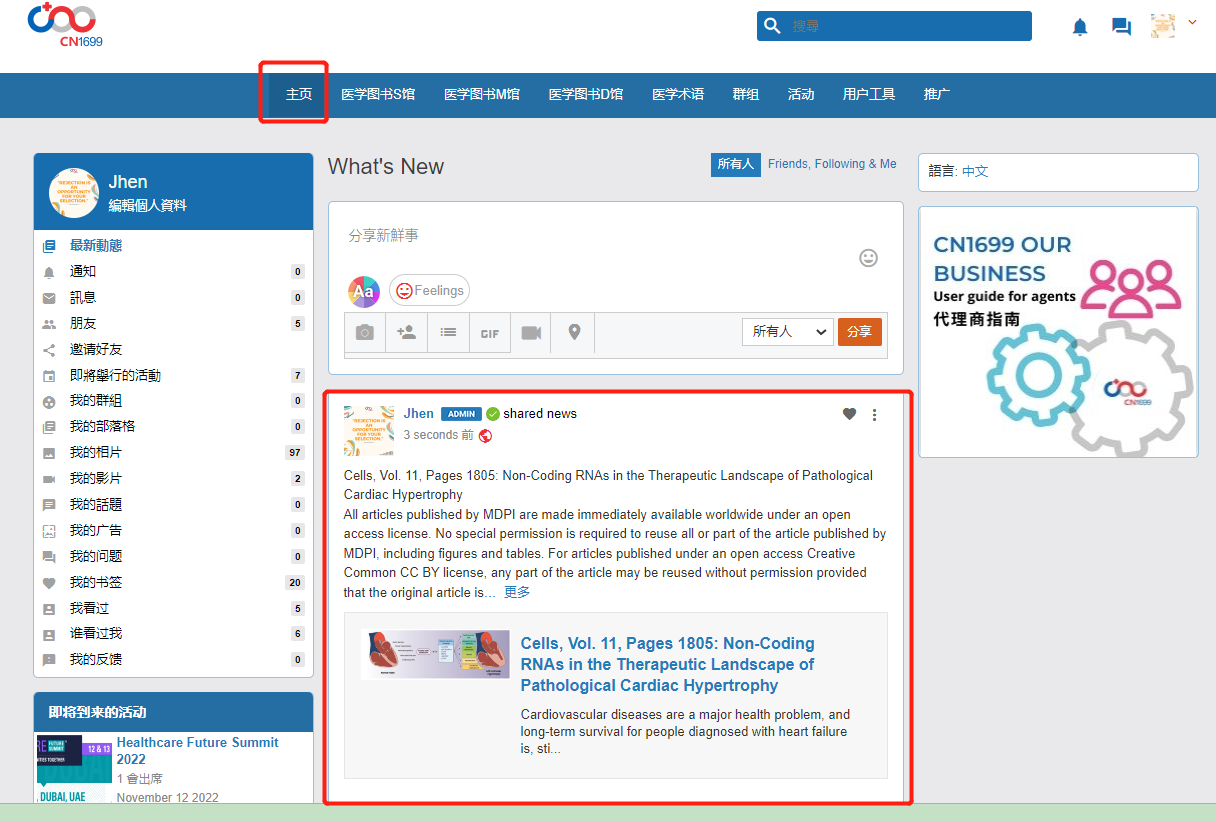The width and height of the screenshot is (1216, 821).
Task: Click the 通知 bell icon in sidebar
Action: tap(49, 272)
